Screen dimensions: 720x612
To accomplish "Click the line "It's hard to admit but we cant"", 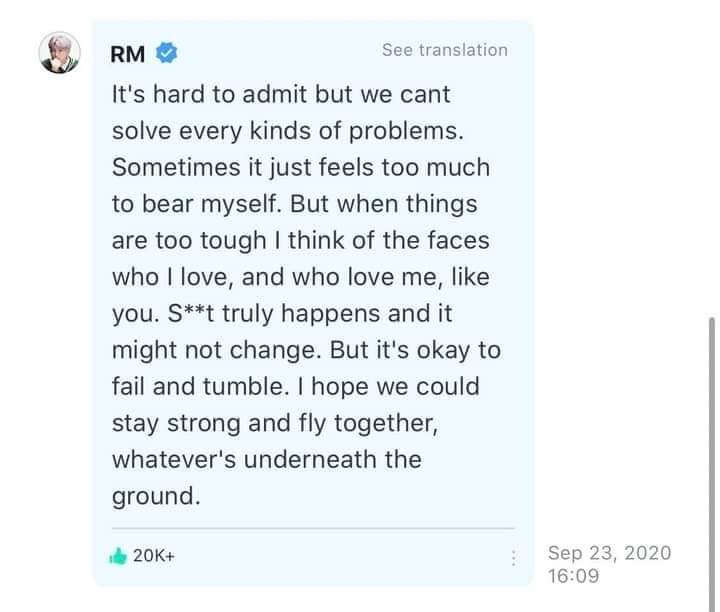I will pos(281,94).
